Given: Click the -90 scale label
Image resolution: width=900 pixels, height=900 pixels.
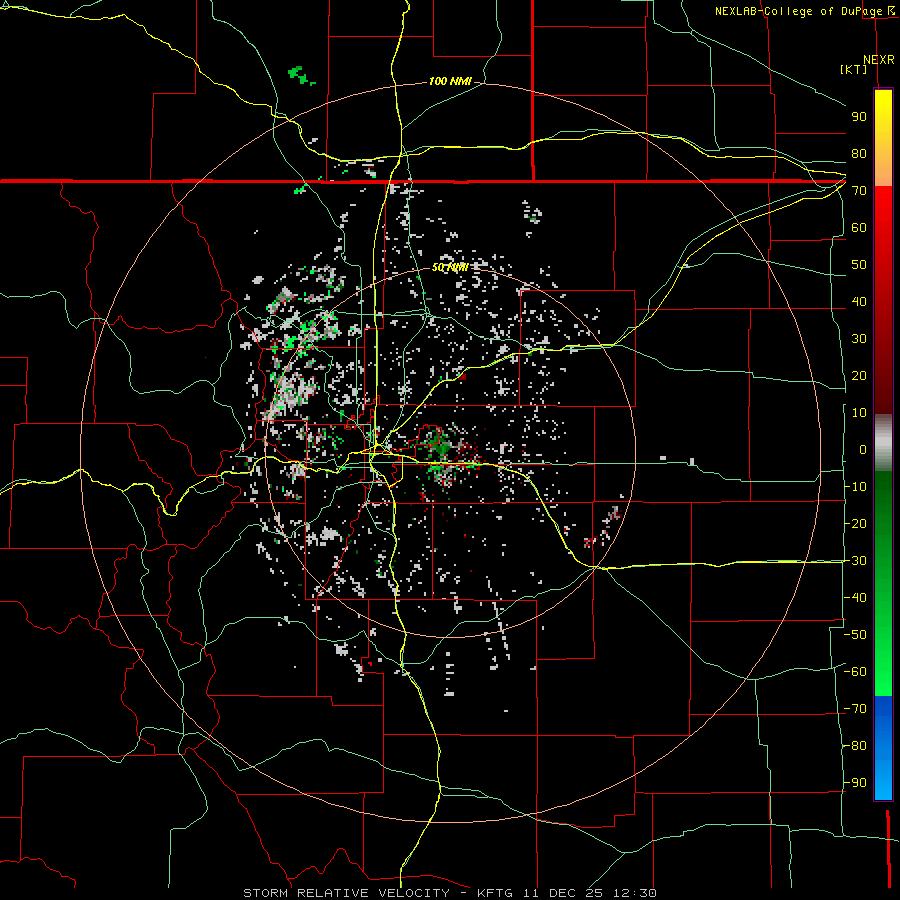Looking at the screenshot, I should point(855,783).
